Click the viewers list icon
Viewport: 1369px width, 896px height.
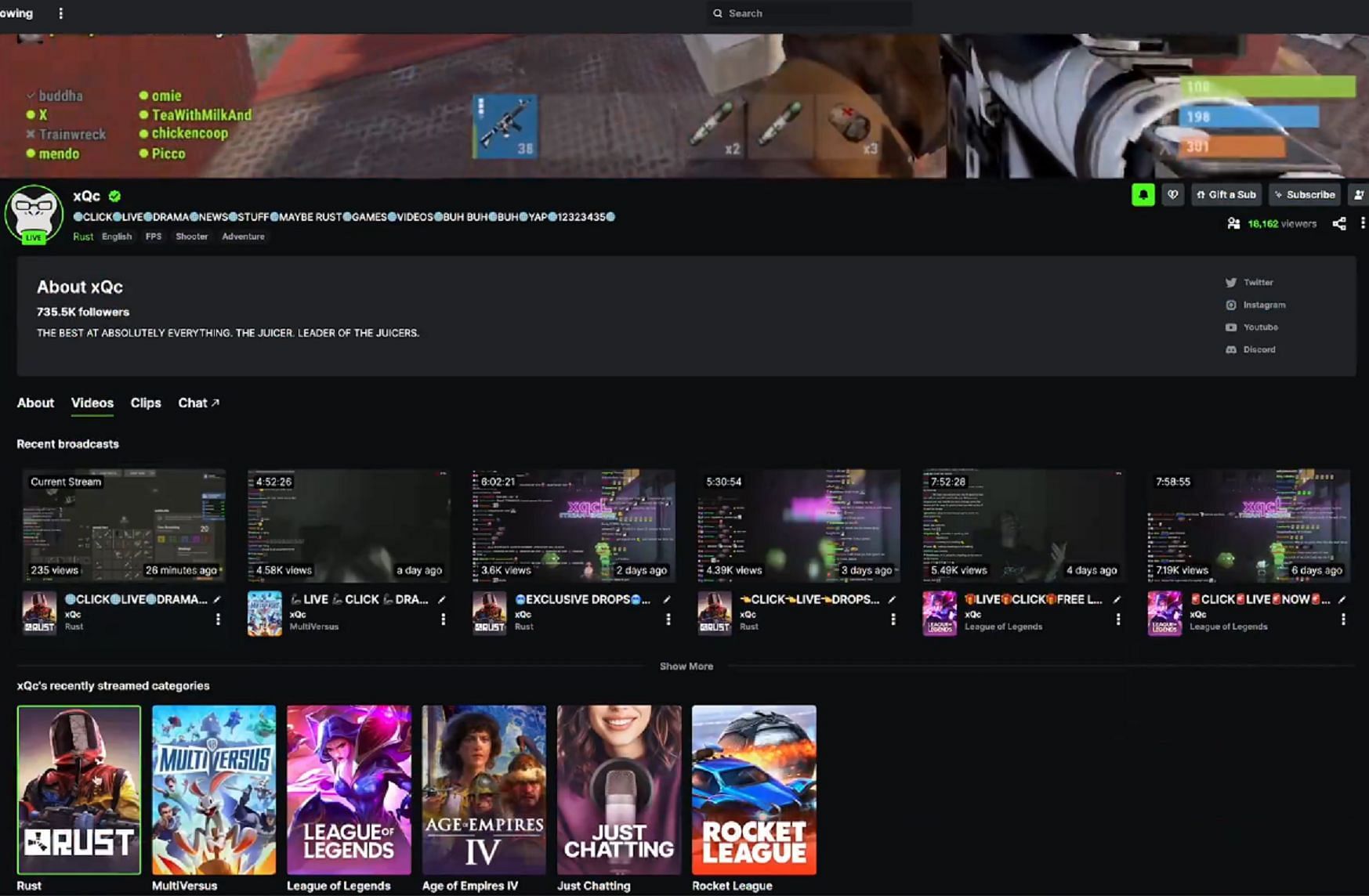[1233, 224]
